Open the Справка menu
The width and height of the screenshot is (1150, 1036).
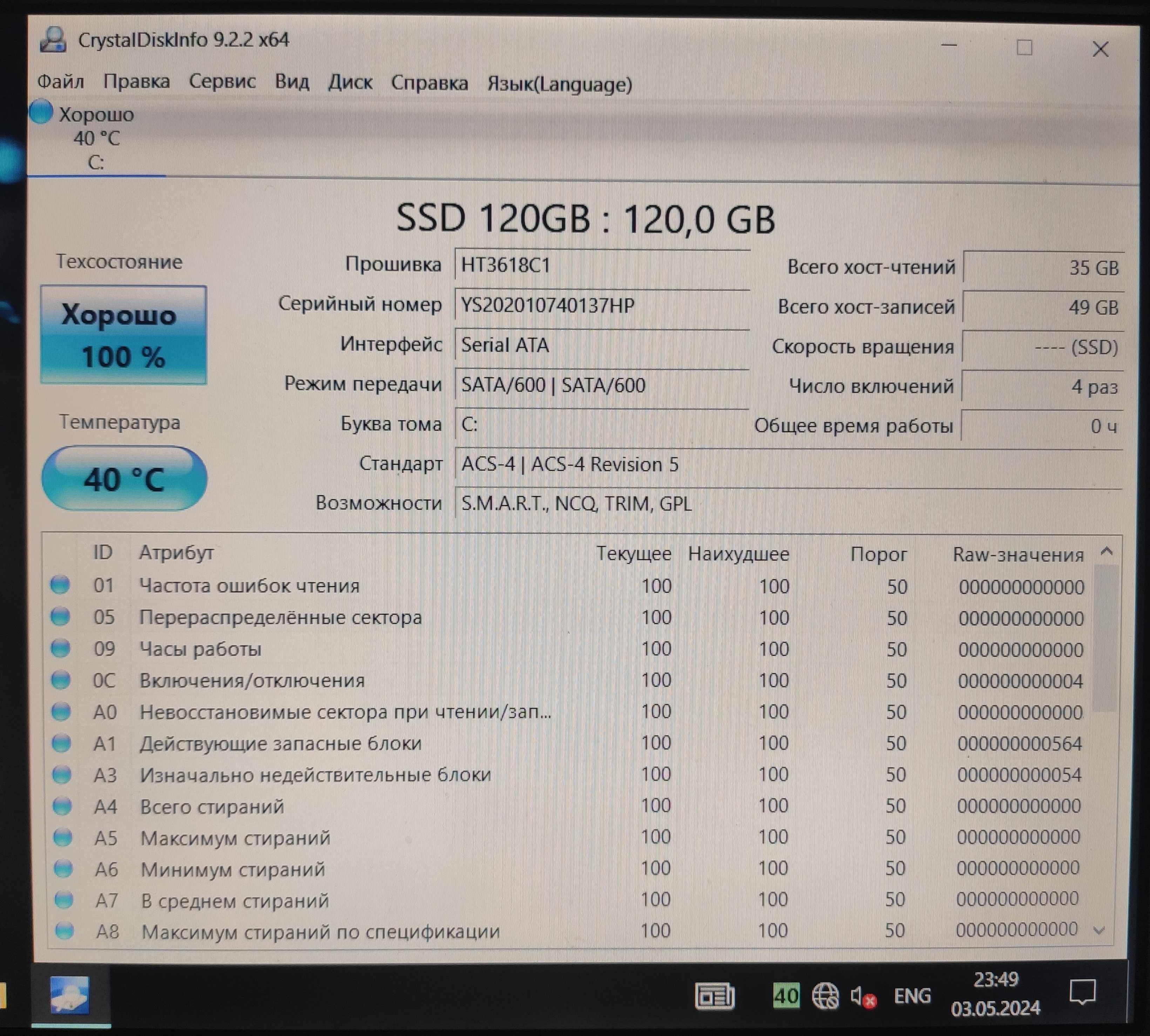[430, 83]
